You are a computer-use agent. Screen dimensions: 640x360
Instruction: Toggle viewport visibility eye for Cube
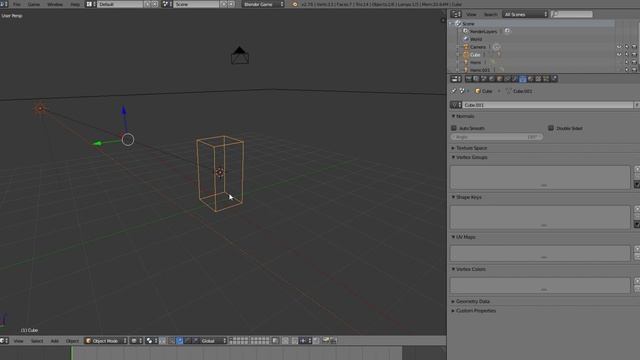619,55
